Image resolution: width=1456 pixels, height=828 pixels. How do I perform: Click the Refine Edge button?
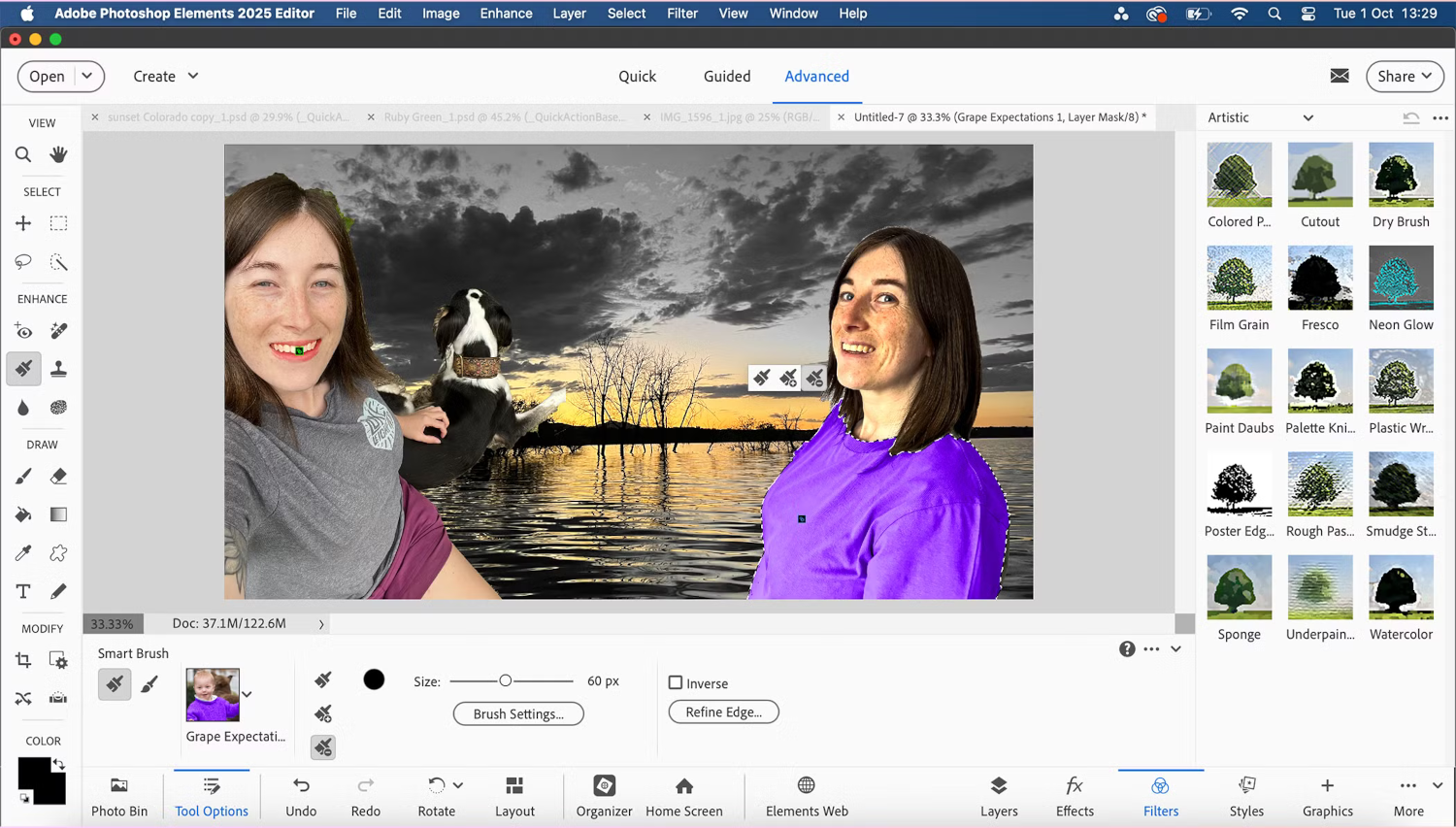pos(723,712)
